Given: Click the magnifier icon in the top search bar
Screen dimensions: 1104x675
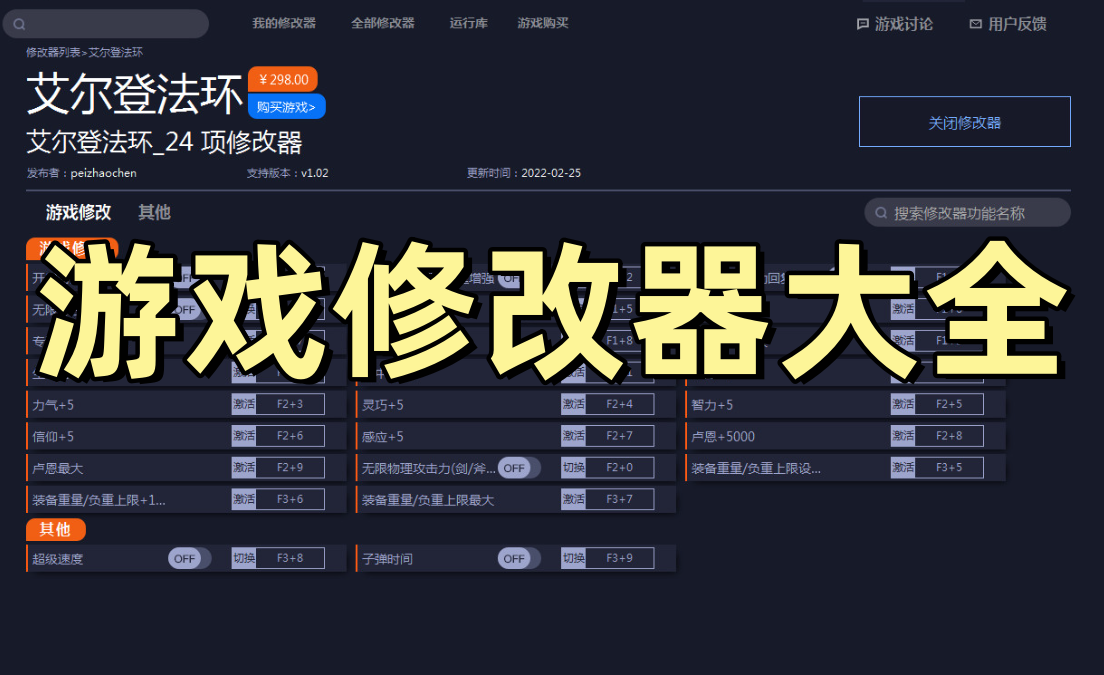Looking at the screenshot, I should (20, 24).
